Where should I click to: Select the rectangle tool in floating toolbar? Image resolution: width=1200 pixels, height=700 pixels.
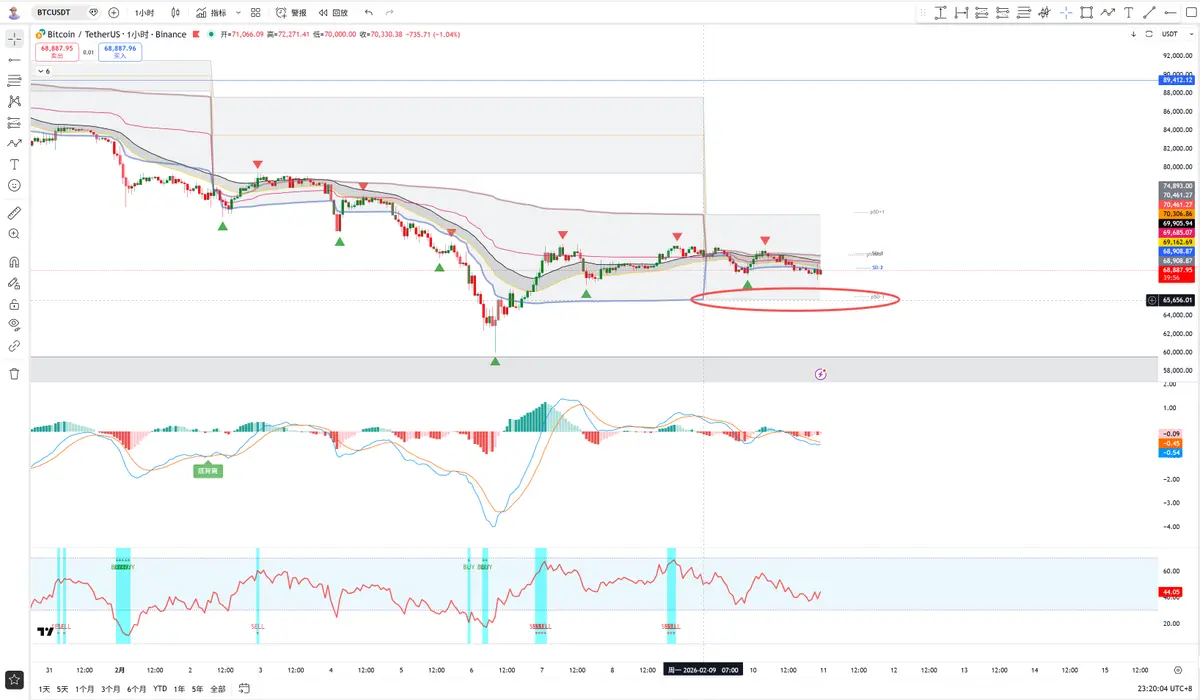(1086, 12)
